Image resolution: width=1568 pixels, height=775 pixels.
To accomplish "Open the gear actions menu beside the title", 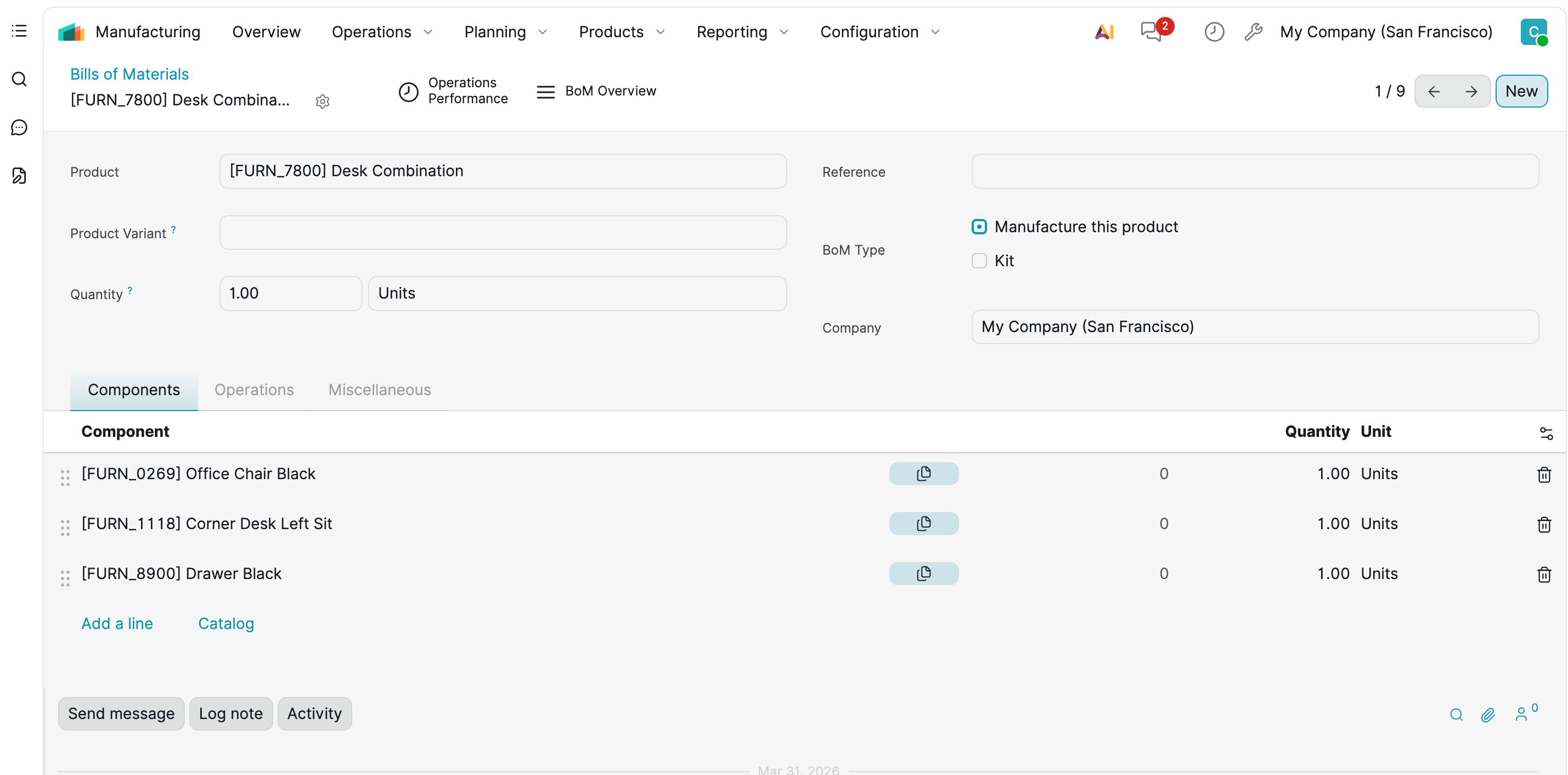I will tap(323, 101).
